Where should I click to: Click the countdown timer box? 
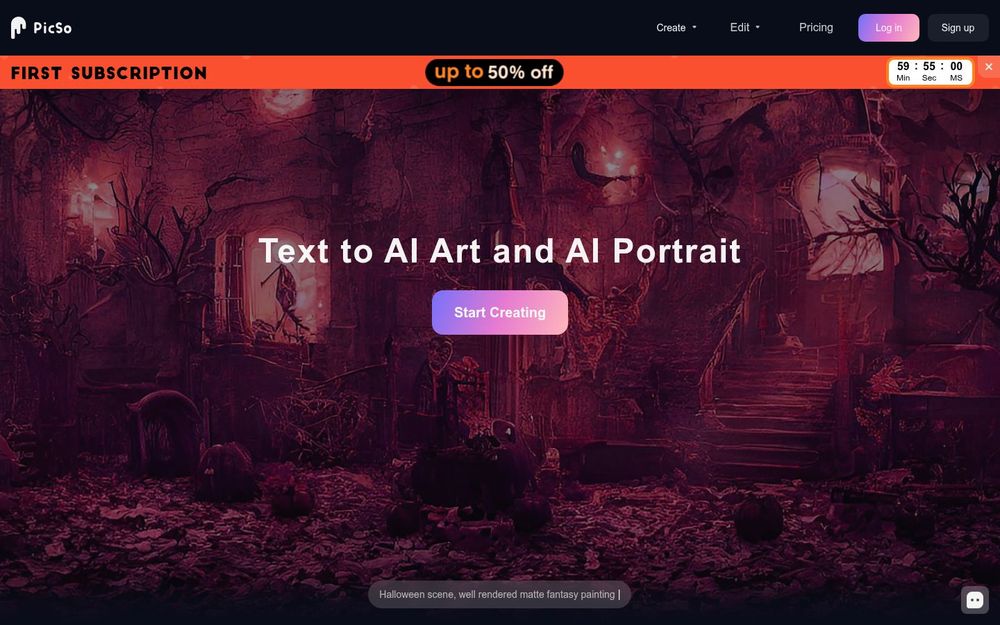pyautogui.click(x=930, y=72)
